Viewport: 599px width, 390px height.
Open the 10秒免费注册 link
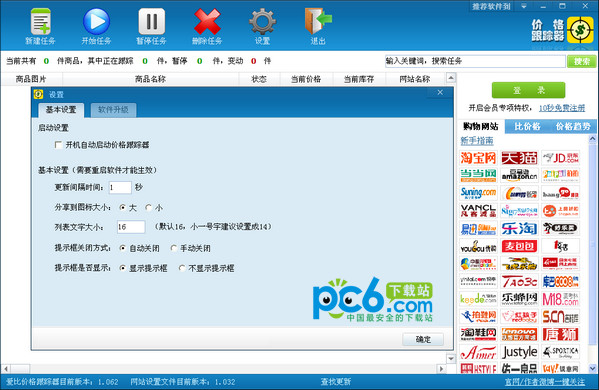[x=562, y=108]
